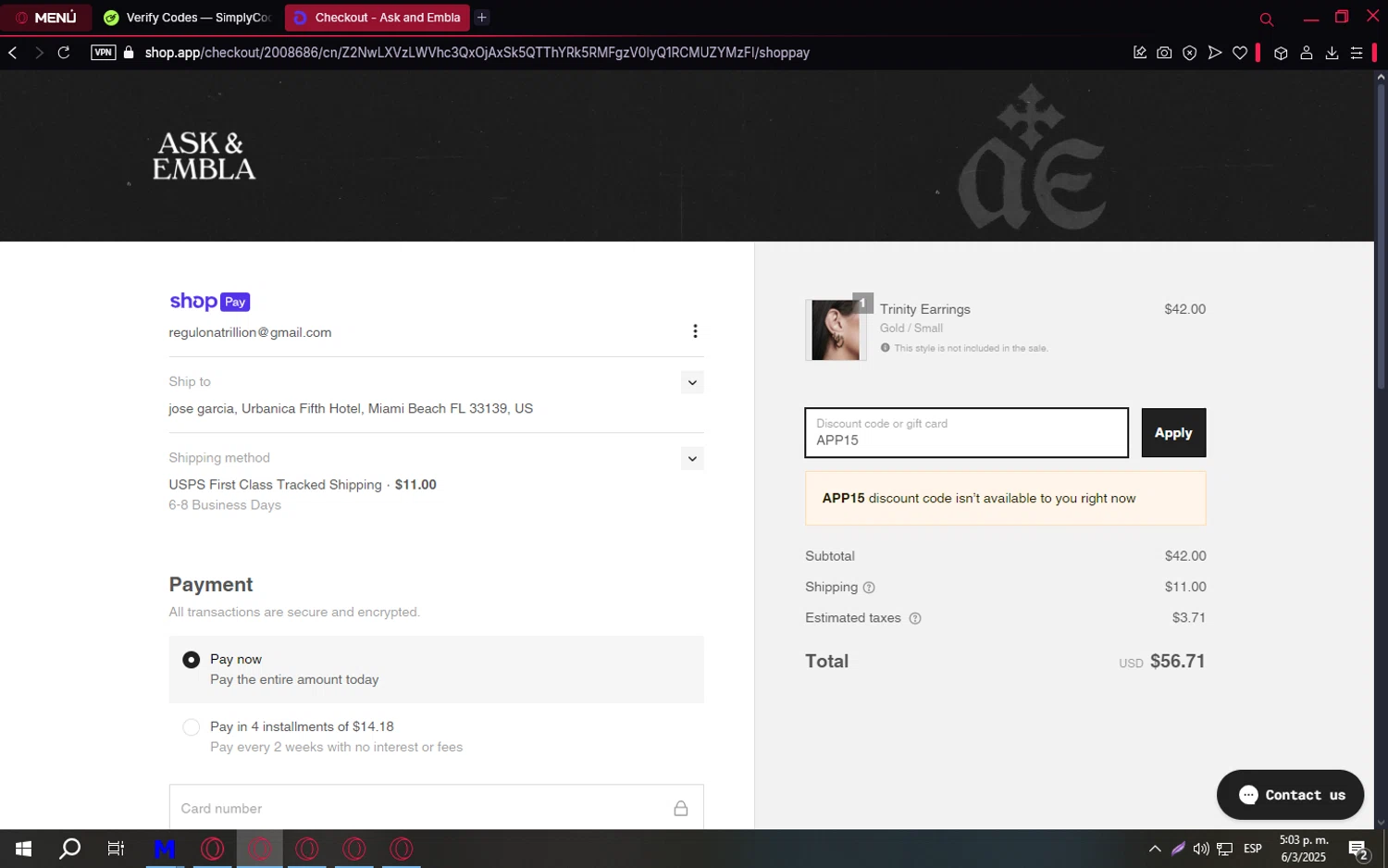
Task: Go back with the browser back arrow
Action: 13,53
